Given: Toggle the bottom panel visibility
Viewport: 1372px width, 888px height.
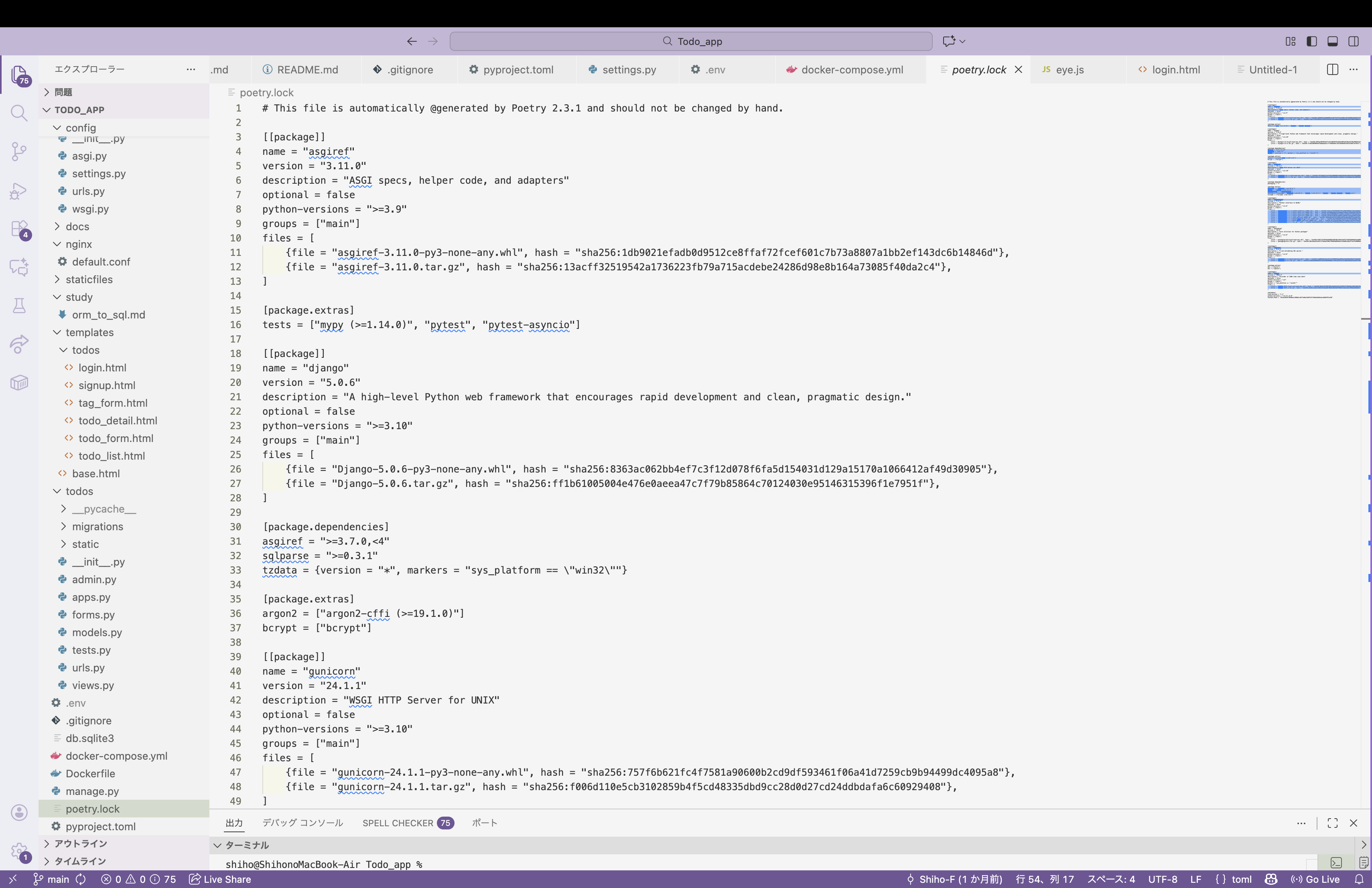Looking at the screenshot, I should (1333, 41).
